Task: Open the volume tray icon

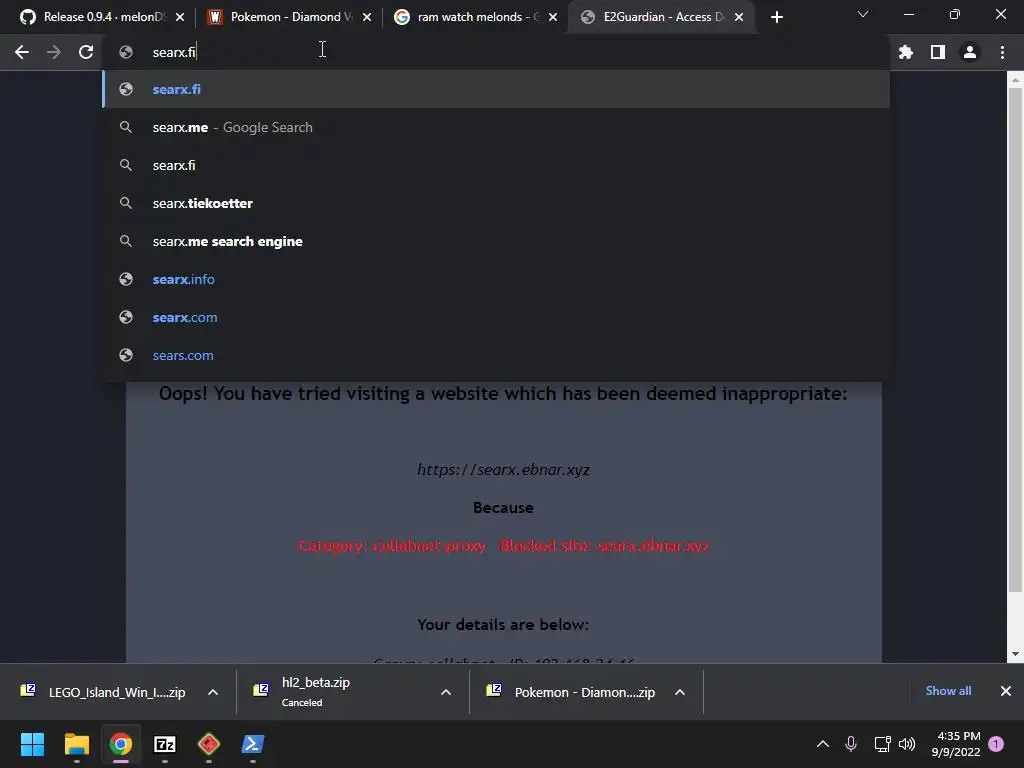Action: 907,744
